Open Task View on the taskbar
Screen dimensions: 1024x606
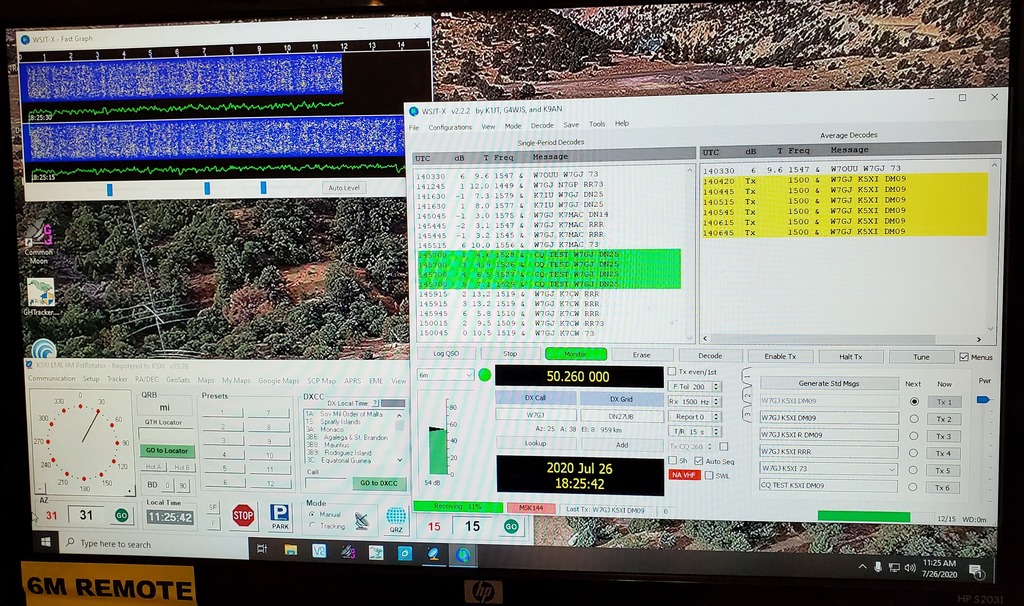[x=262, y=549]
